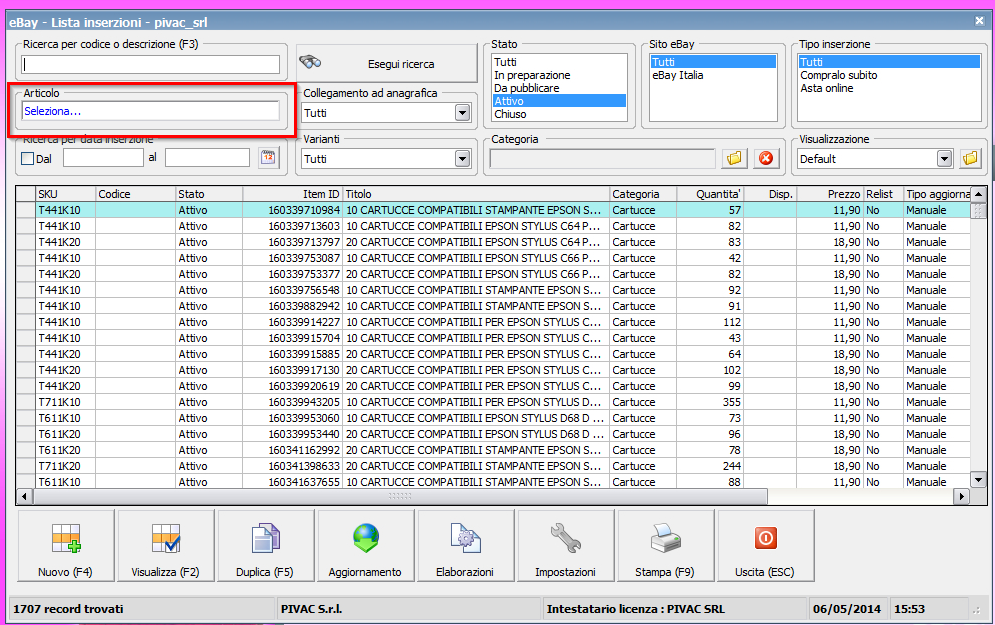The image size is (995, 625).
Task: Print the list with Stampa (F9)
Action: point(665,545)
